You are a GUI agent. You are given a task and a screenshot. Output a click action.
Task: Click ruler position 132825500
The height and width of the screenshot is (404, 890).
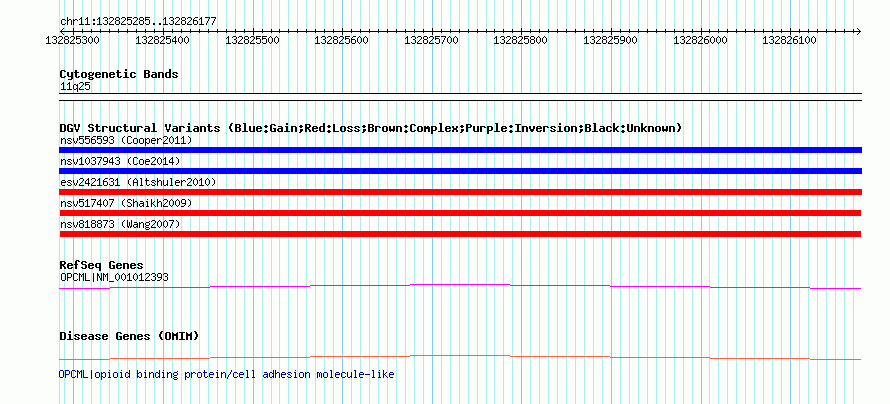(x=252, y=40)
